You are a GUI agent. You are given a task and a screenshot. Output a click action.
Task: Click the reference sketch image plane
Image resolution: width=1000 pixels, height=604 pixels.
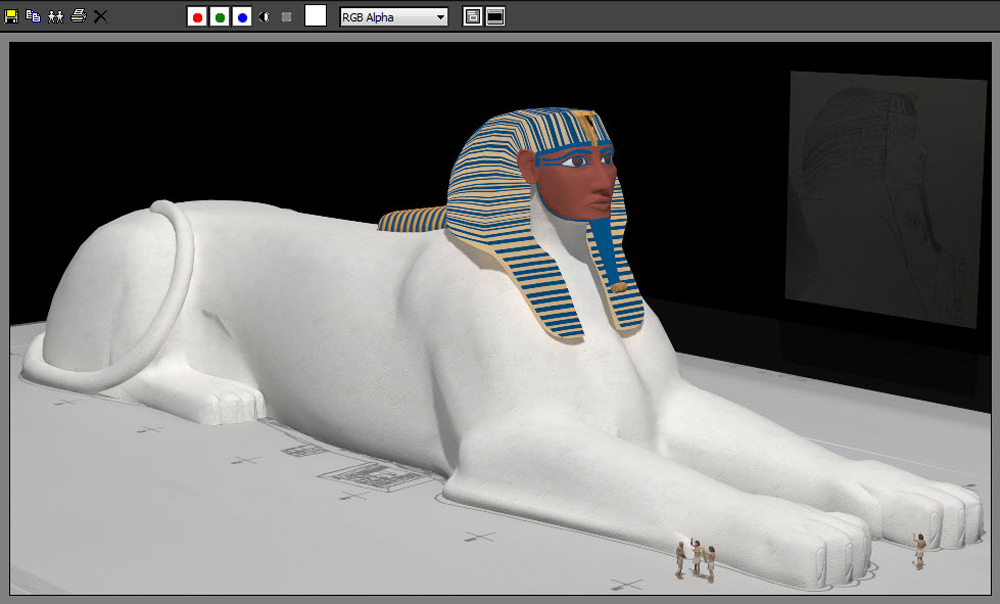885,199
